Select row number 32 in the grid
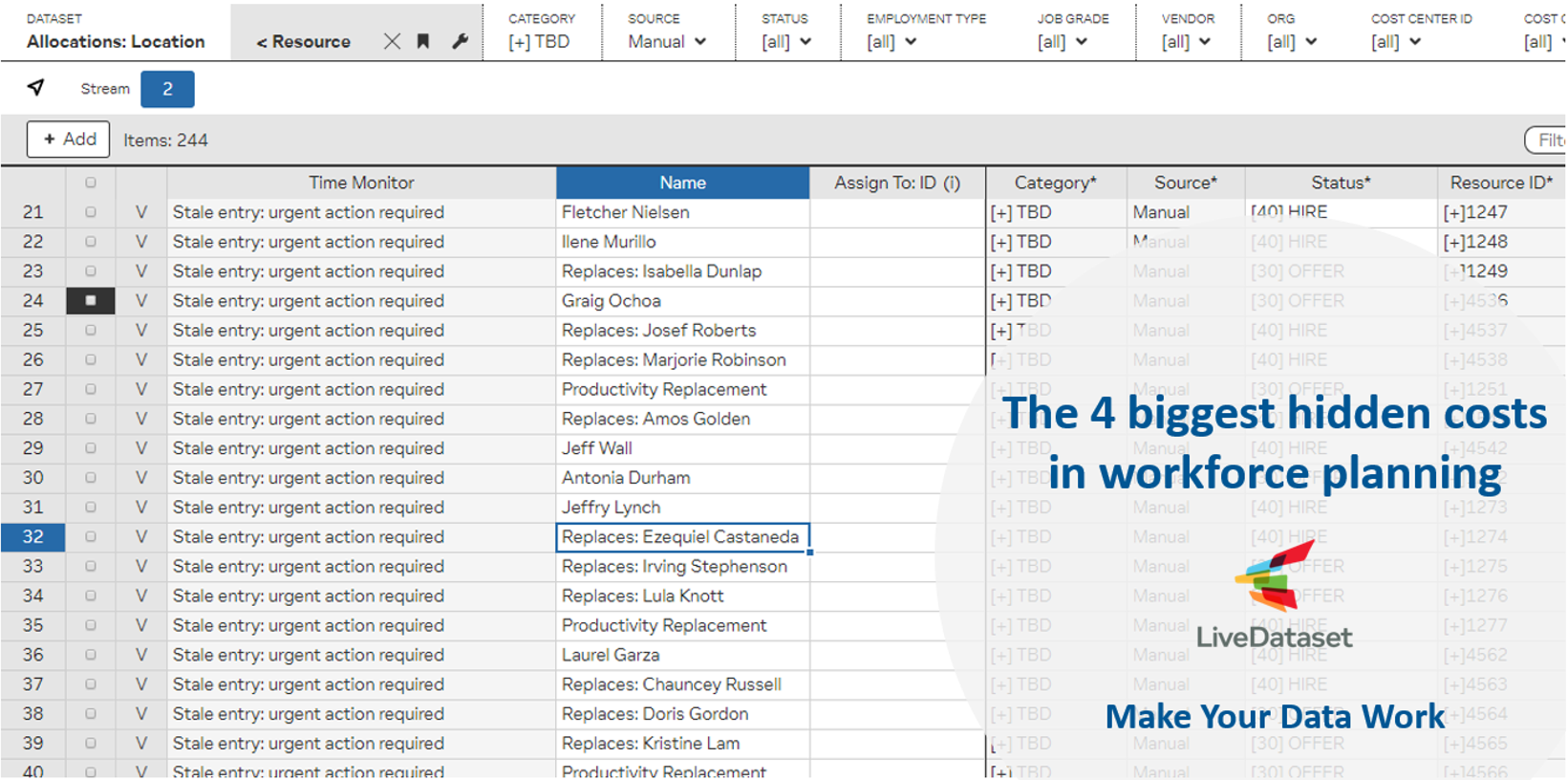 [x=33, y=537]
